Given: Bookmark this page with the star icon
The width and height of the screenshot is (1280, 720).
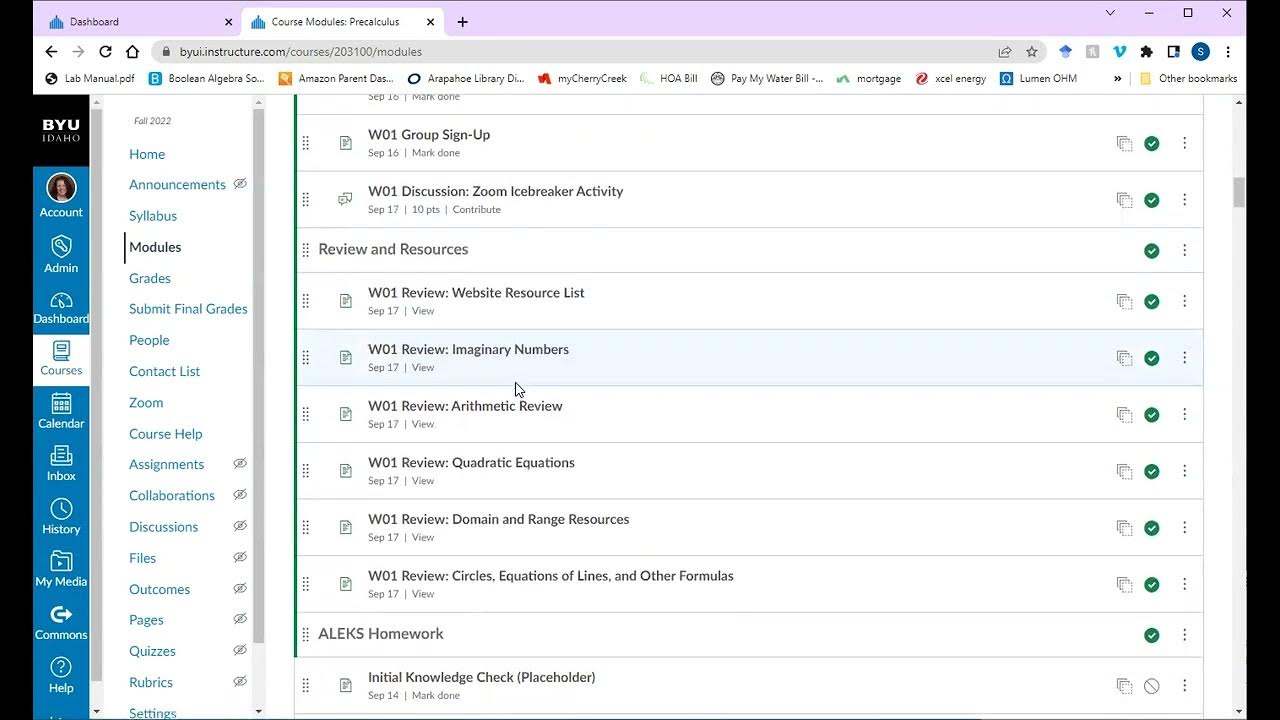Looking at the screenshot, I should (1032, 52).
